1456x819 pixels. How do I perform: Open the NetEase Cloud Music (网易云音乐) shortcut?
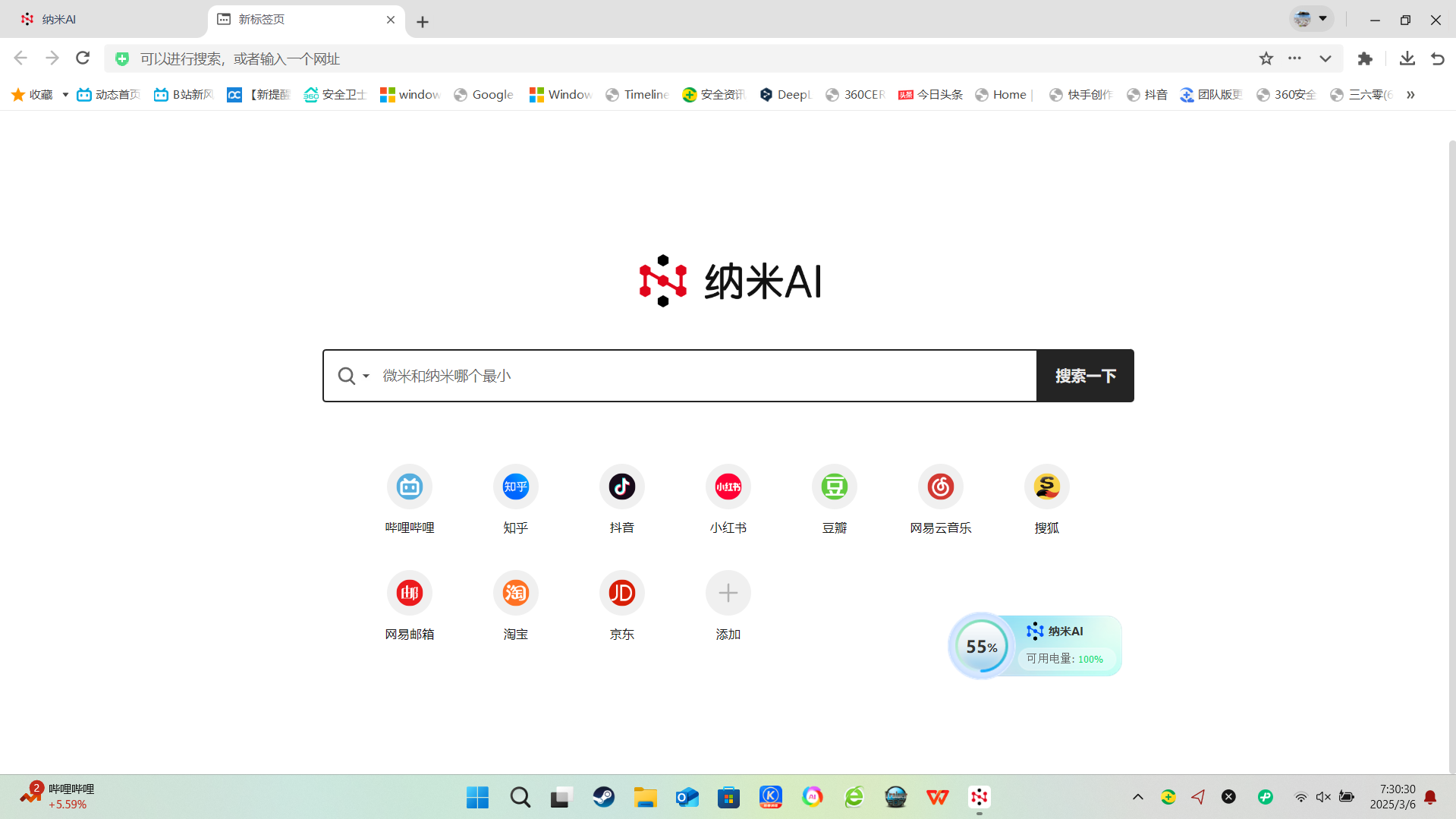pos(941,499)
